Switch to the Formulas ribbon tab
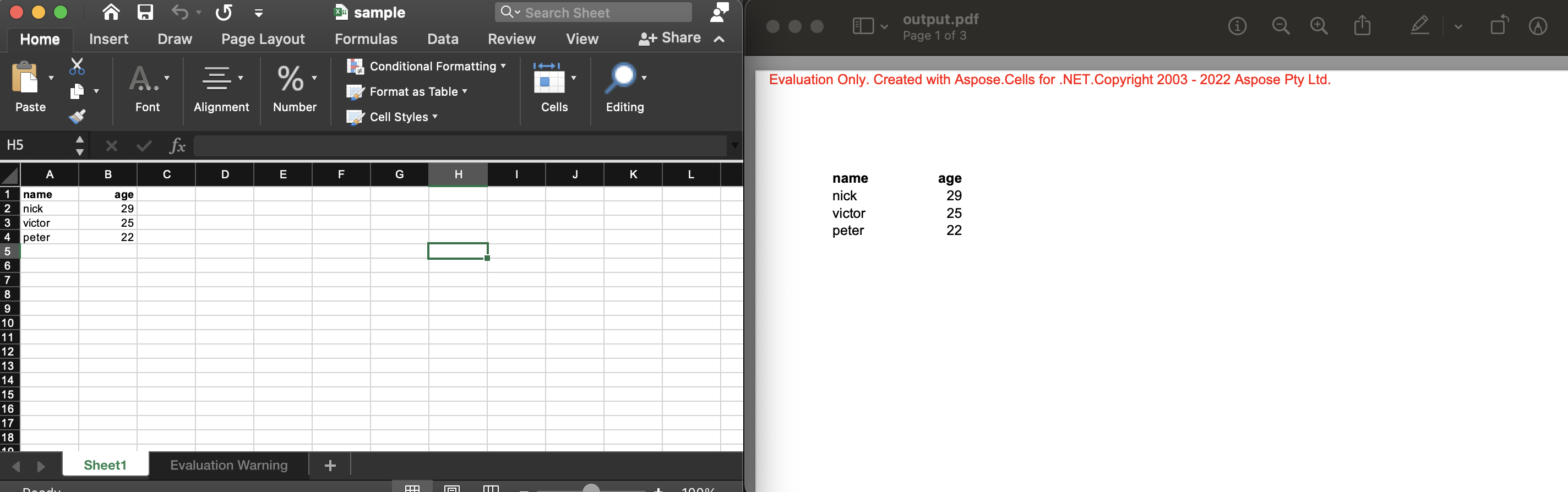Screen dimensions: 1568x492 (x=366, y=39)
